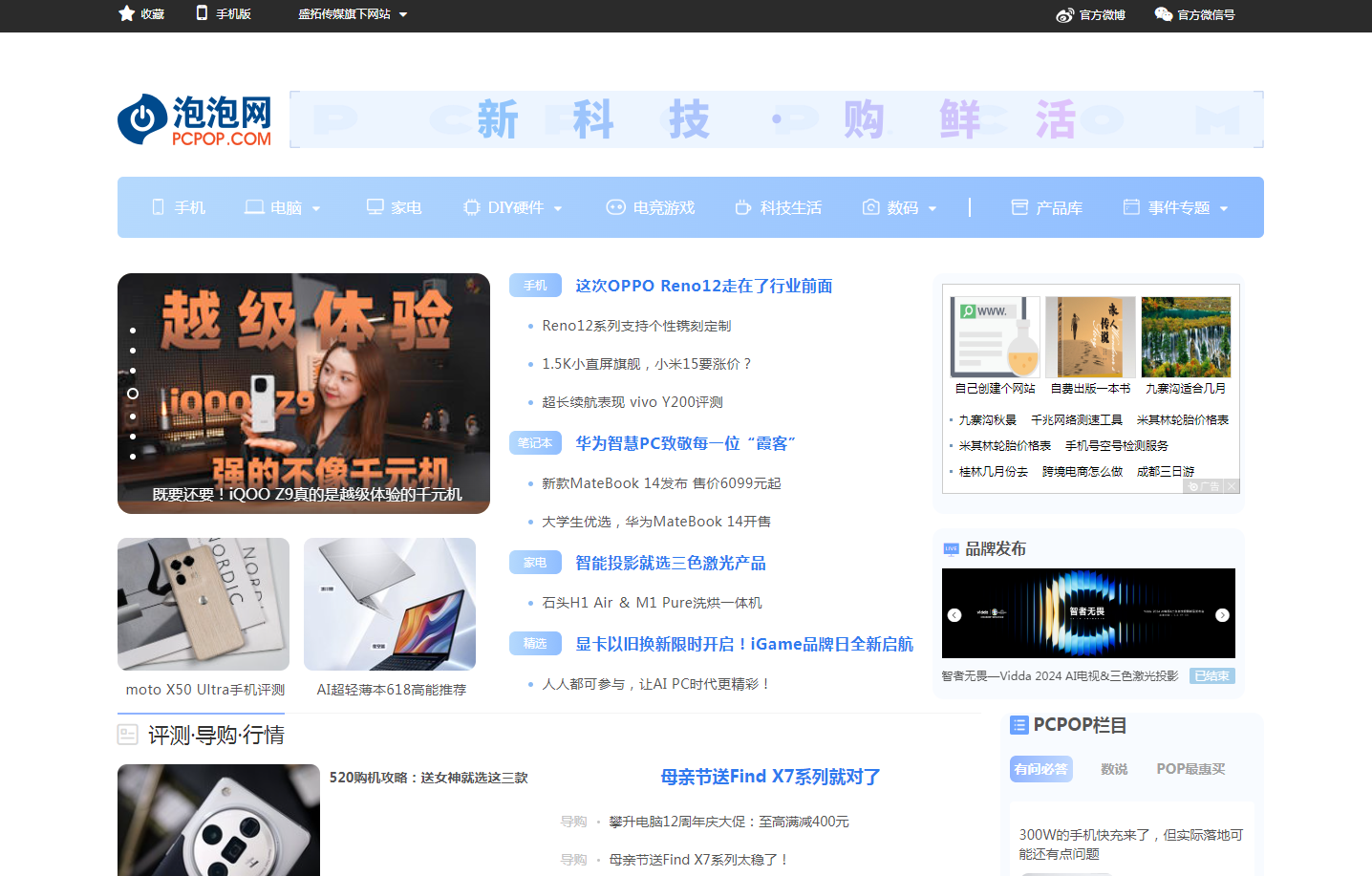The height and width of the screenshot is (876, 1372).
Task: Open the 九寨沟适合几月 ad thumbnail
Action: coord(1186,336)
